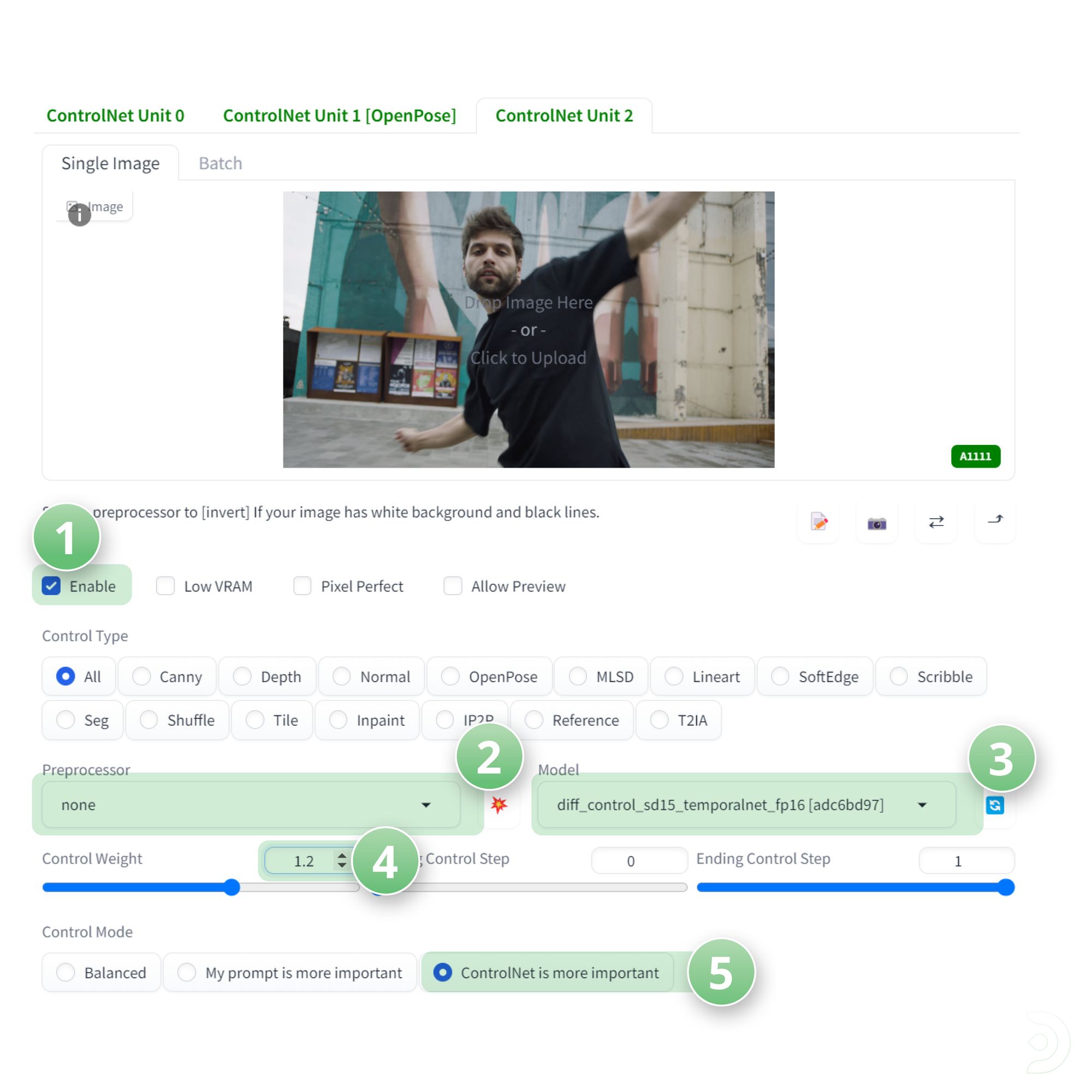Increment the Control Weight stepper arrows
The image size is (1092, 1092).
[x=342, y=856]
